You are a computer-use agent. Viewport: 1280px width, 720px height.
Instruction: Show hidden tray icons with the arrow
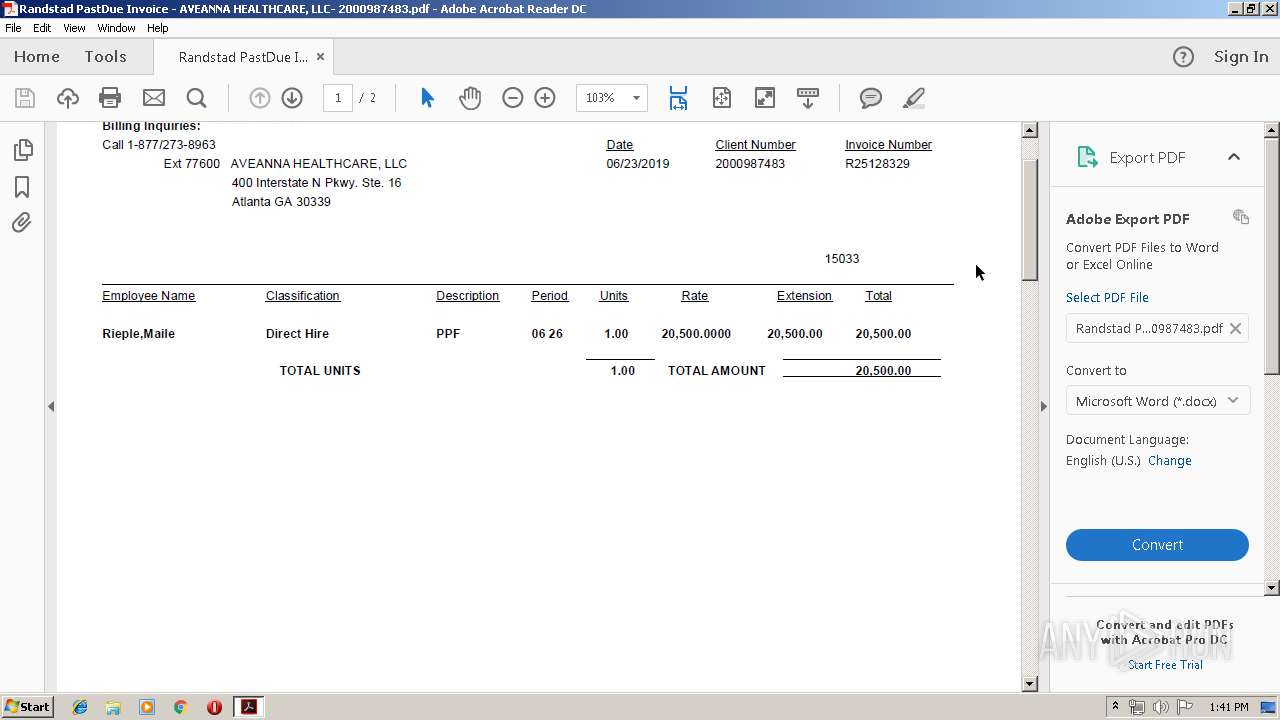coord(1115,707)
